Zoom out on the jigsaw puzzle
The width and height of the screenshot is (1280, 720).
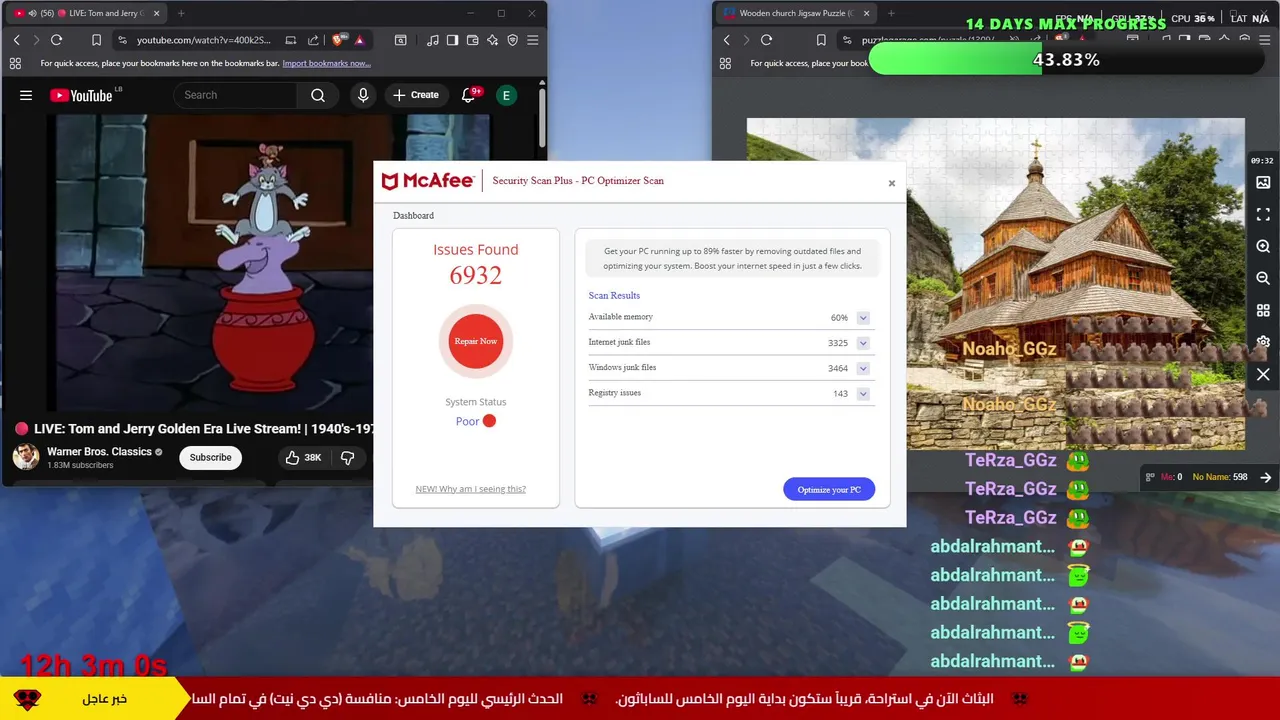1263,278
